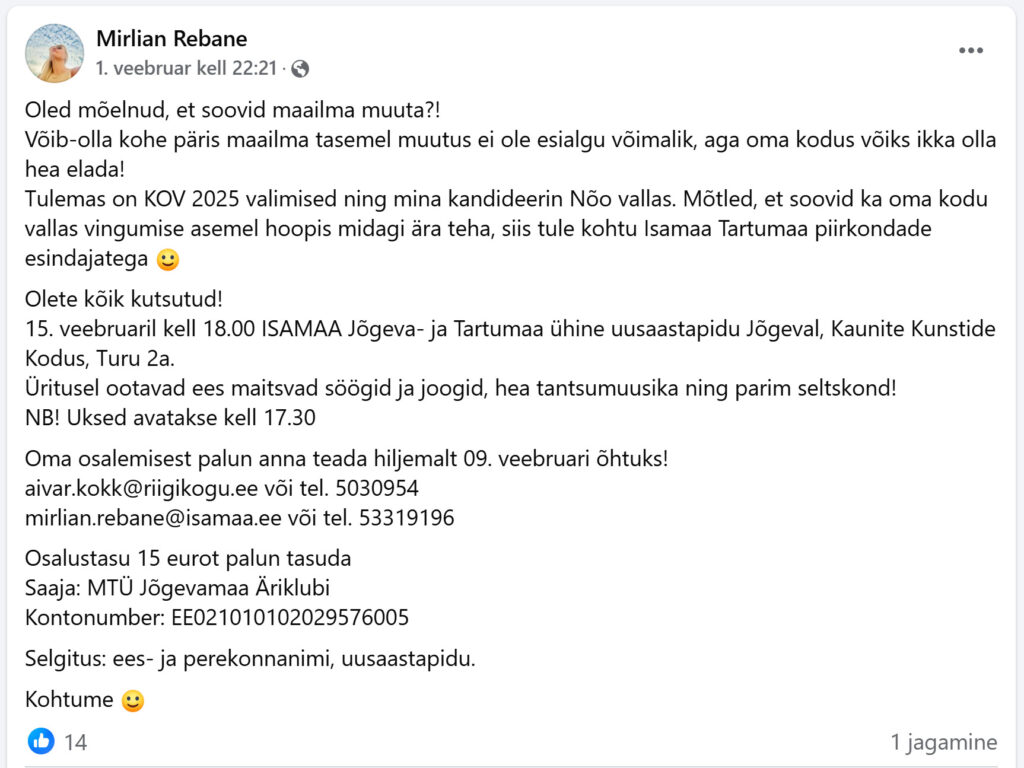Click the 'Olete kõik kutsutud!' line
1024x768 pixels.
coord(123,299)
